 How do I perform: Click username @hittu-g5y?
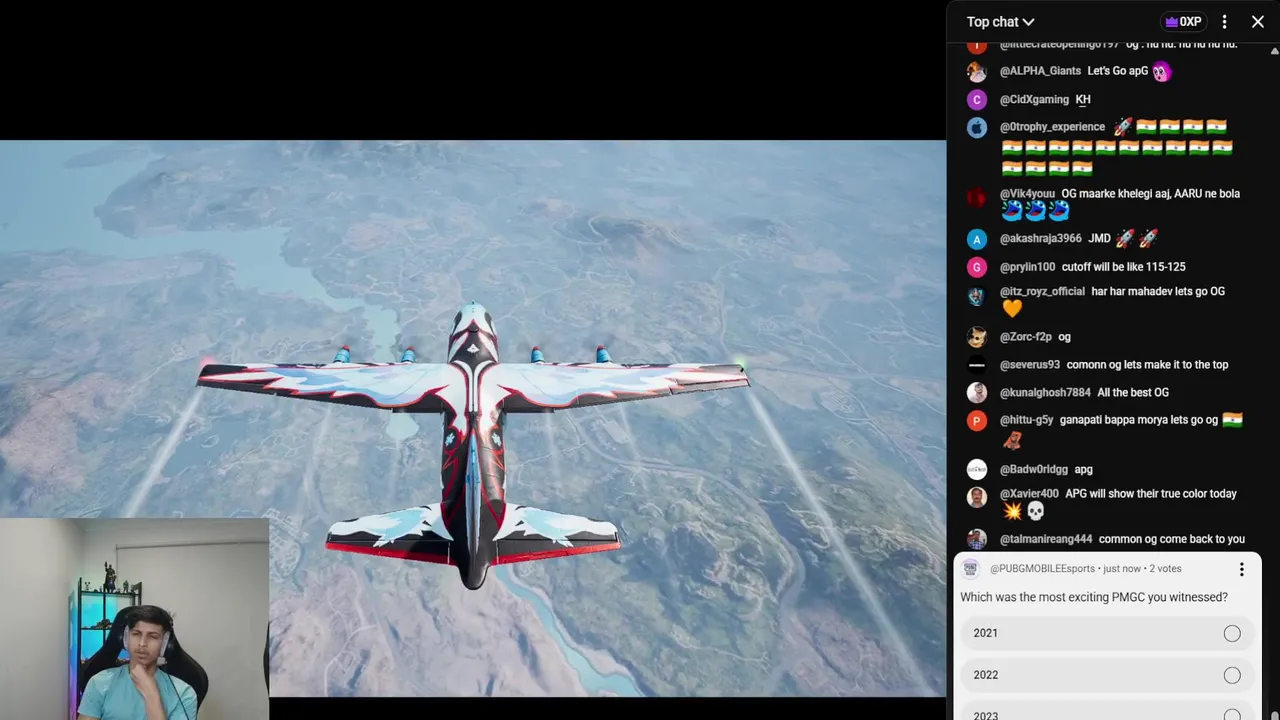1026,420
